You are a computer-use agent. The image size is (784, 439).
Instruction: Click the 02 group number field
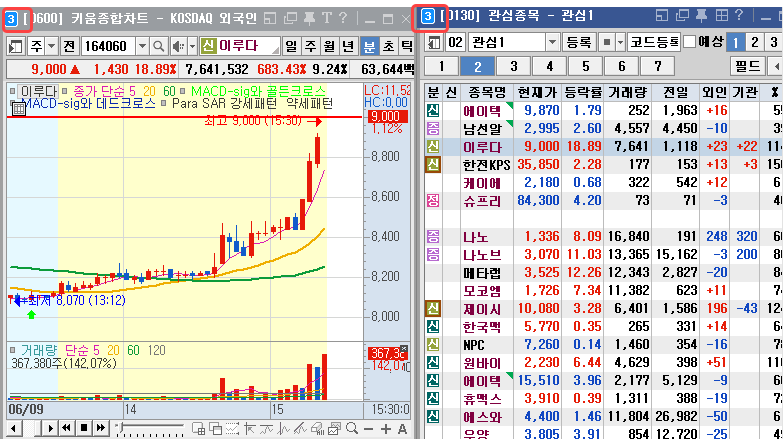point(456,42)
